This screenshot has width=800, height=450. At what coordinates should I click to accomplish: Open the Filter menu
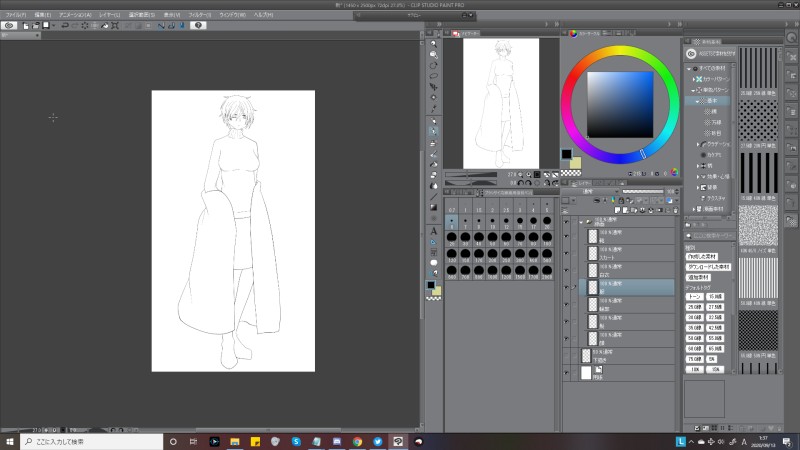(199, 15)
